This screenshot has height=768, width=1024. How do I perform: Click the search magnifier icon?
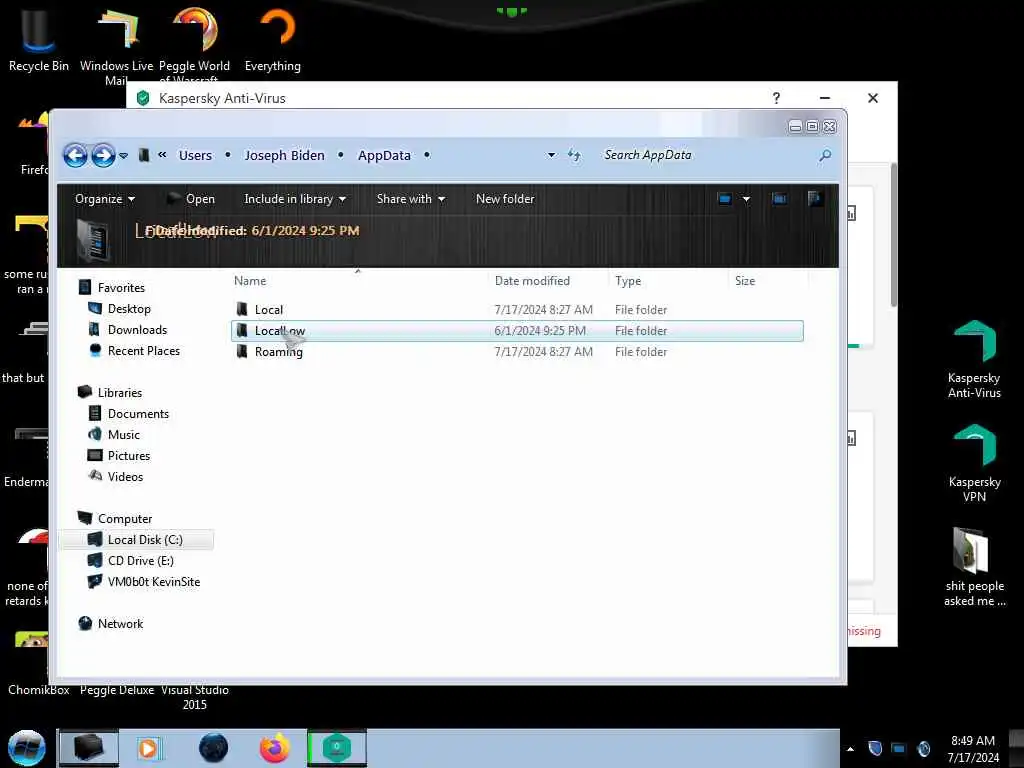pos(825,155)
